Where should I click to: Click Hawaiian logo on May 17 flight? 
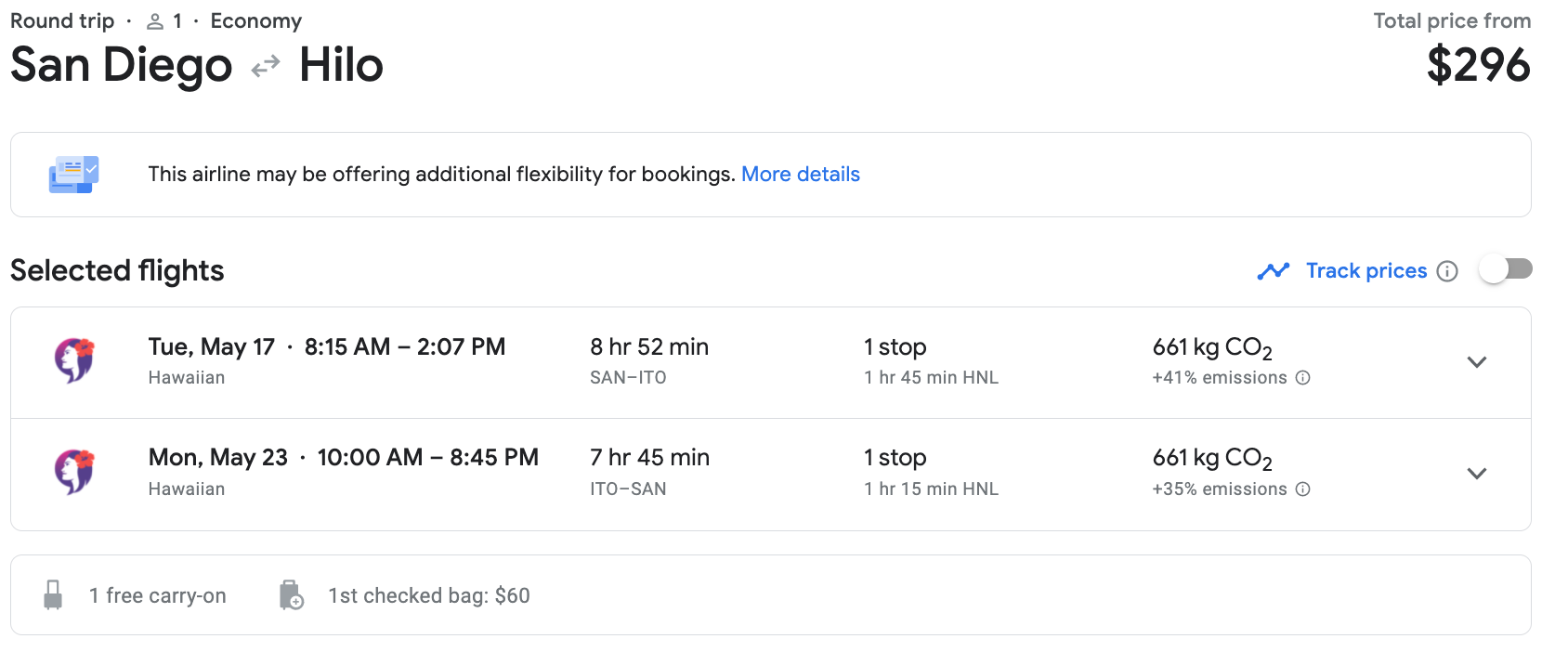[x=74, y=360]
